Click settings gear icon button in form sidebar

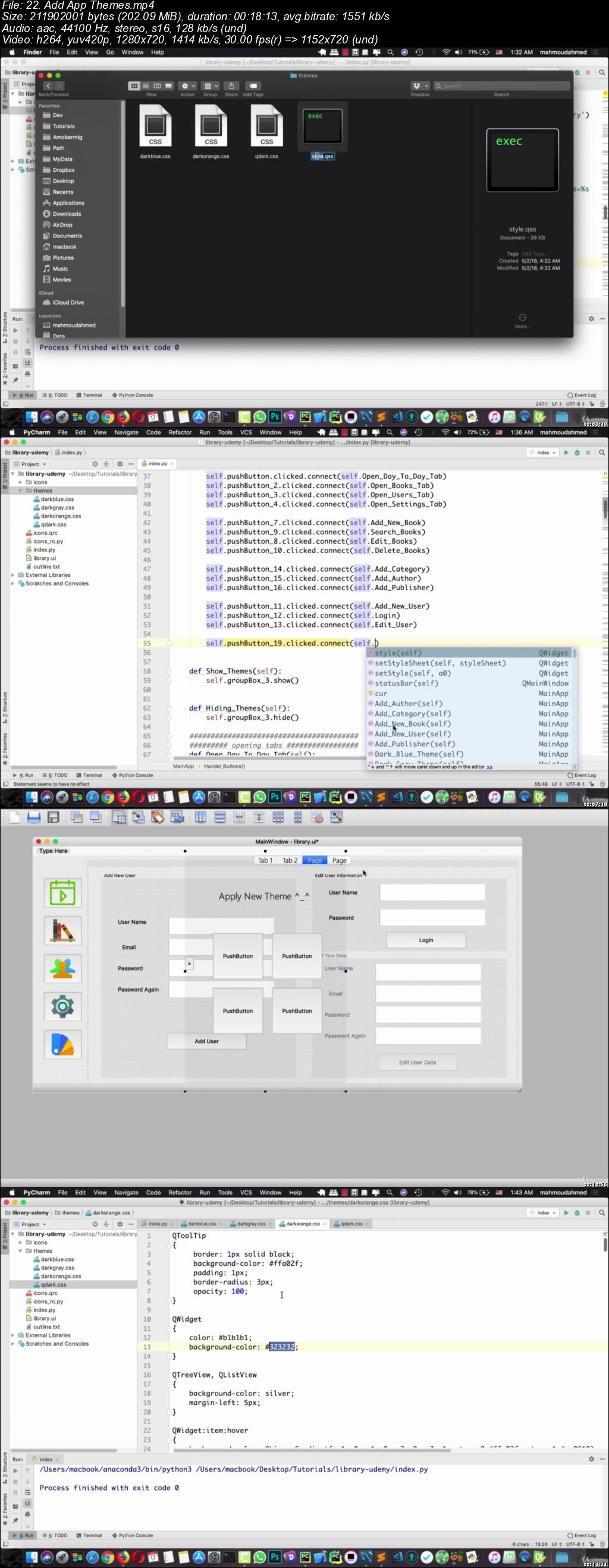[62, 1006]
